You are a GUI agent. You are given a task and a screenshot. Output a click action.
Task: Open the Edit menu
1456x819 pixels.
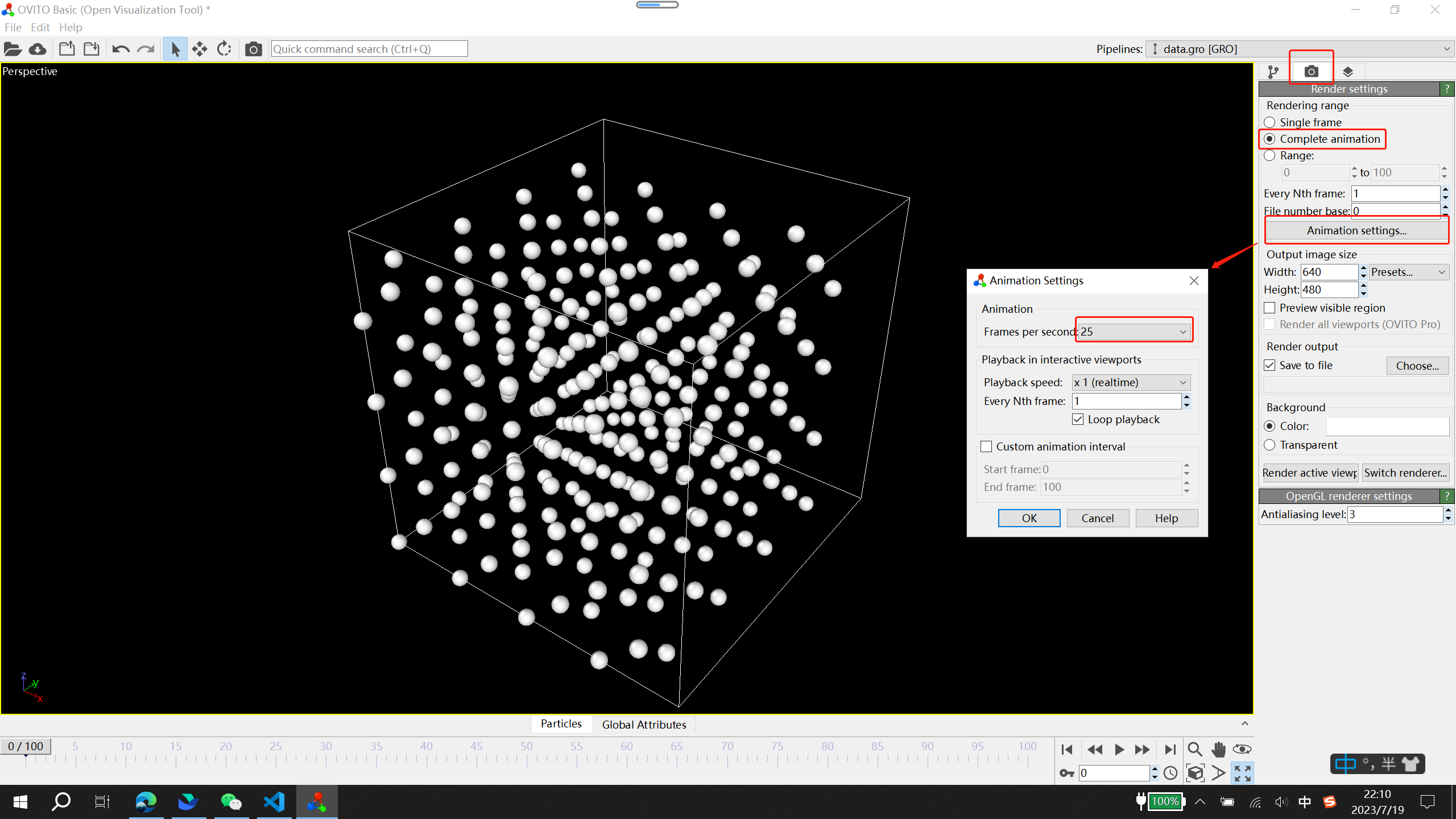point(40,27)
